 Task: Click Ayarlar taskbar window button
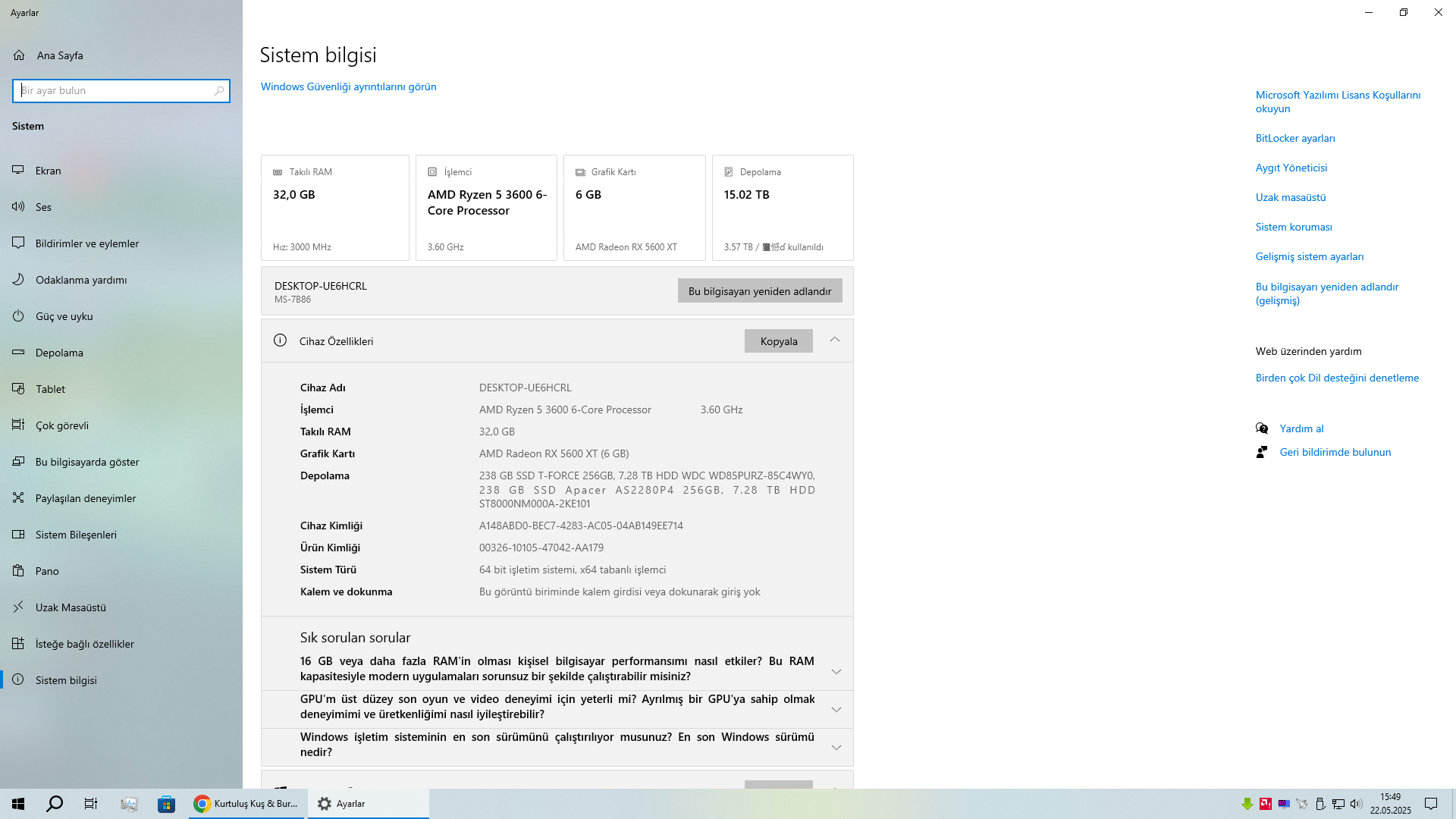369,804
